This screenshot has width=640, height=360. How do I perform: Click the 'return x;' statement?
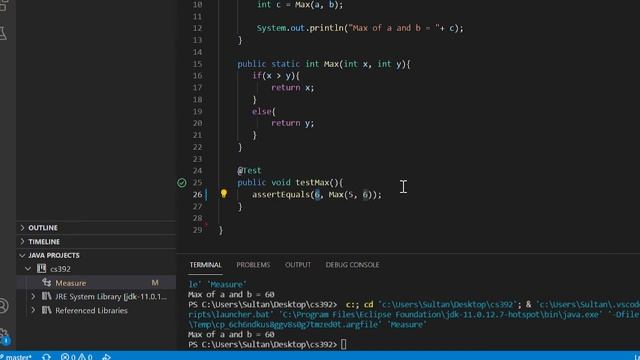[x=293, y=87]
